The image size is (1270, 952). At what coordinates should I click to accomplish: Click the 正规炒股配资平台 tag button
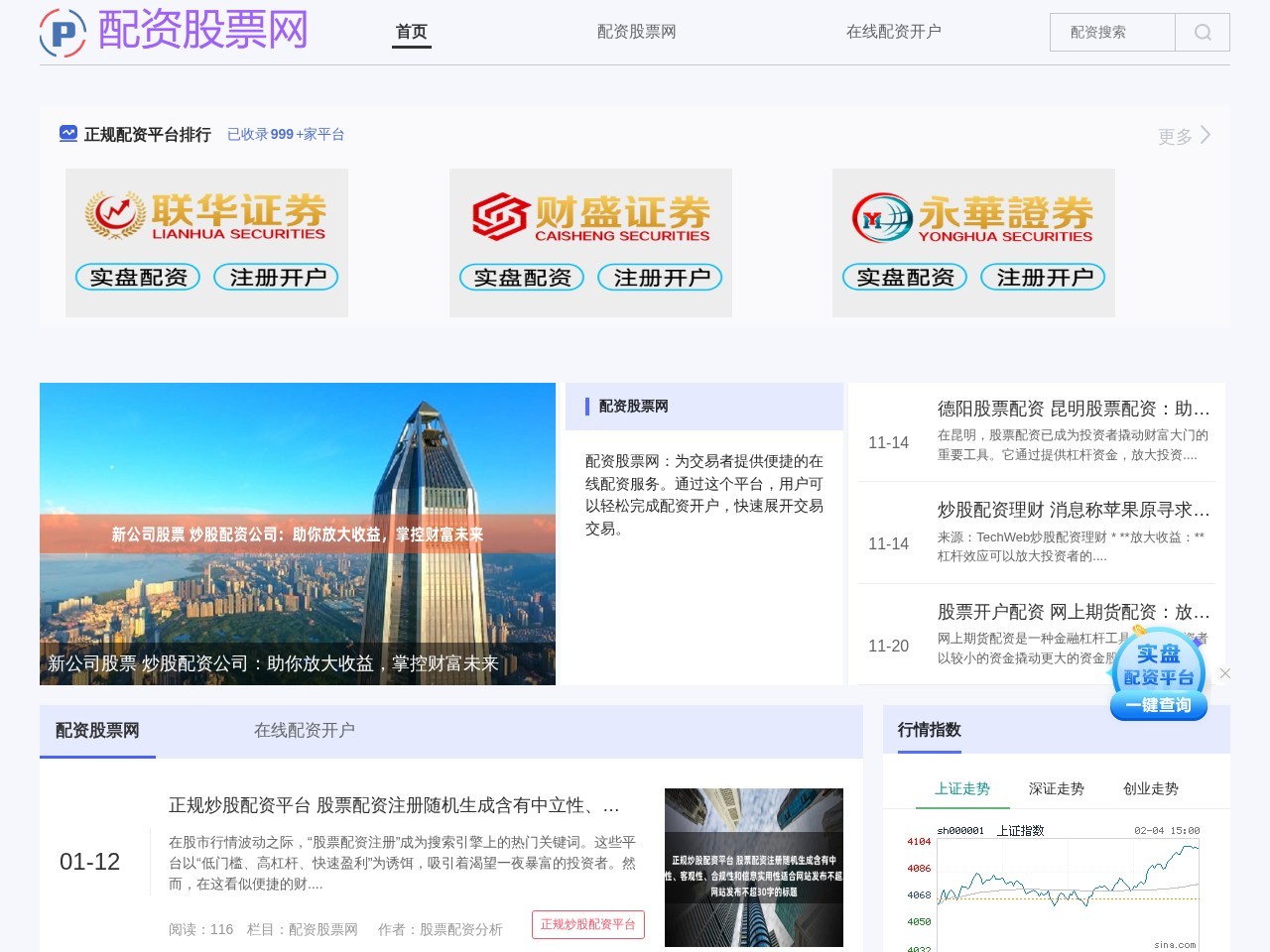click(588, 924)
